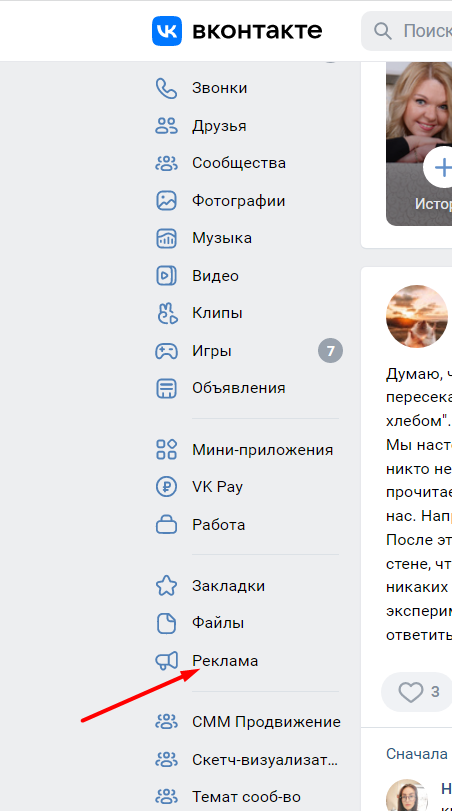Click the Темат сооб-во group icon
This screenshot has height=811, width=452.
click(167, 797)
